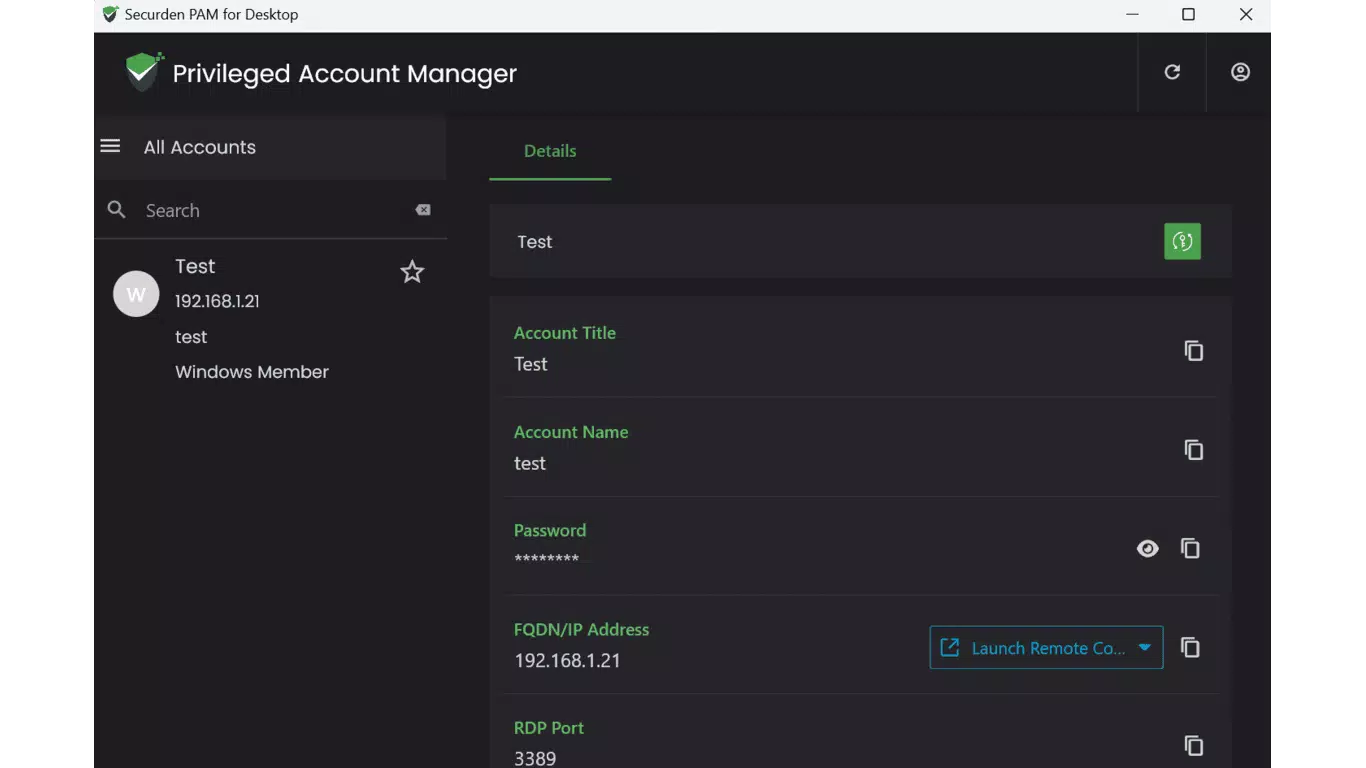Copy the Password value
Screen dimensions: 1366x768
(x=1190, y=548)
